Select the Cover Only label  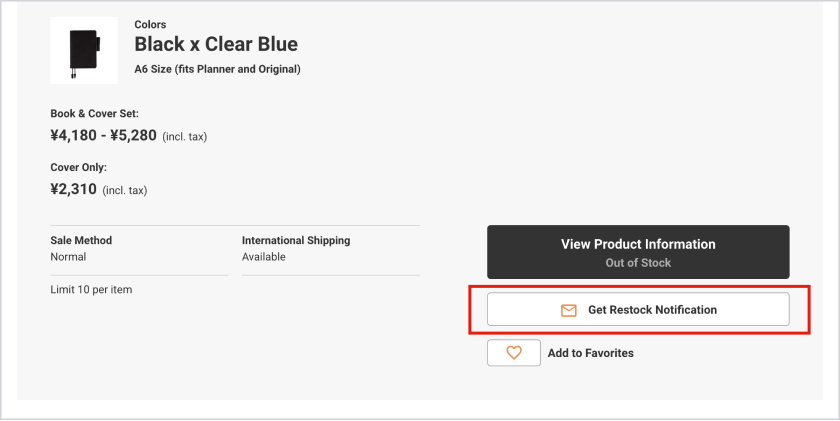pos(78,167)
